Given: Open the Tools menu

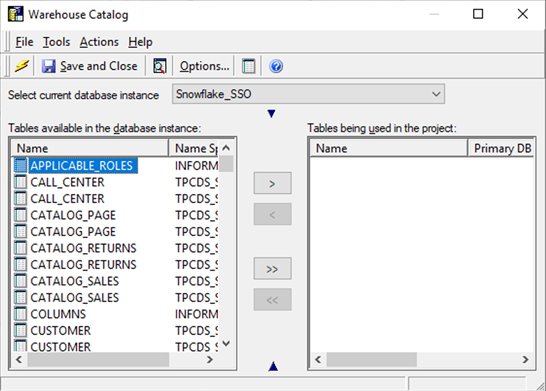Looking at the screenshot, I should pos(56,42).
